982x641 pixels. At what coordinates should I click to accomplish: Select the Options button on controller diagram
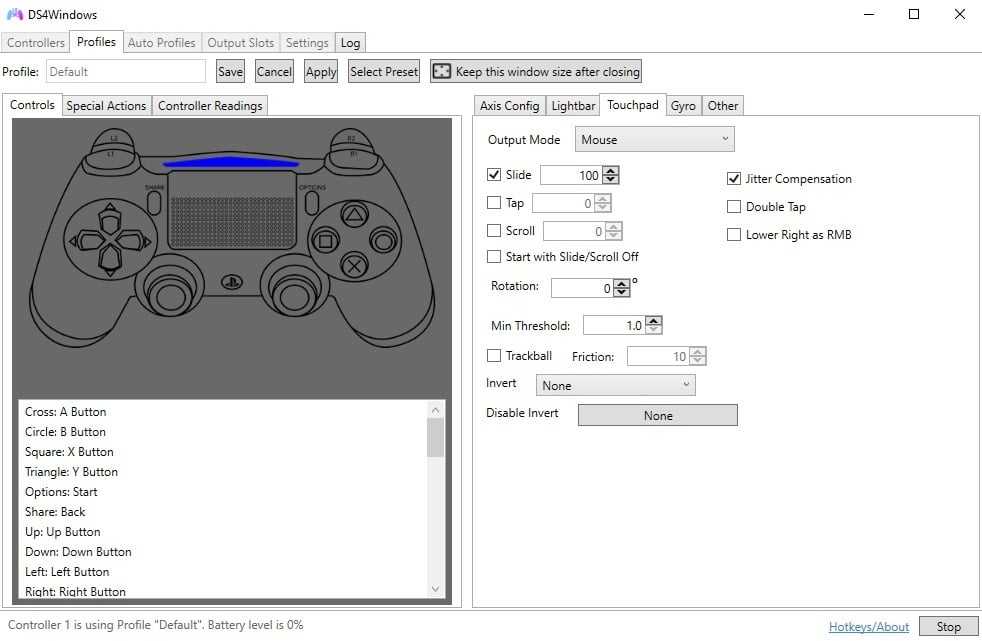[311, 202]
